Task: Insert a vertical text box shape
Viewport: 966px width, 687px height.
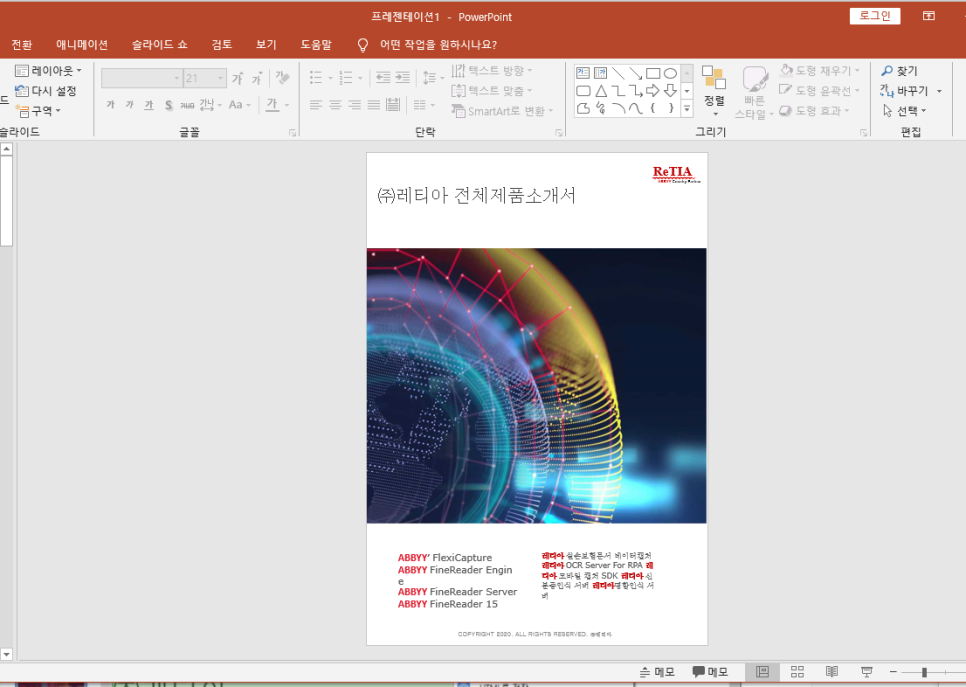Action: coord(601,73)
